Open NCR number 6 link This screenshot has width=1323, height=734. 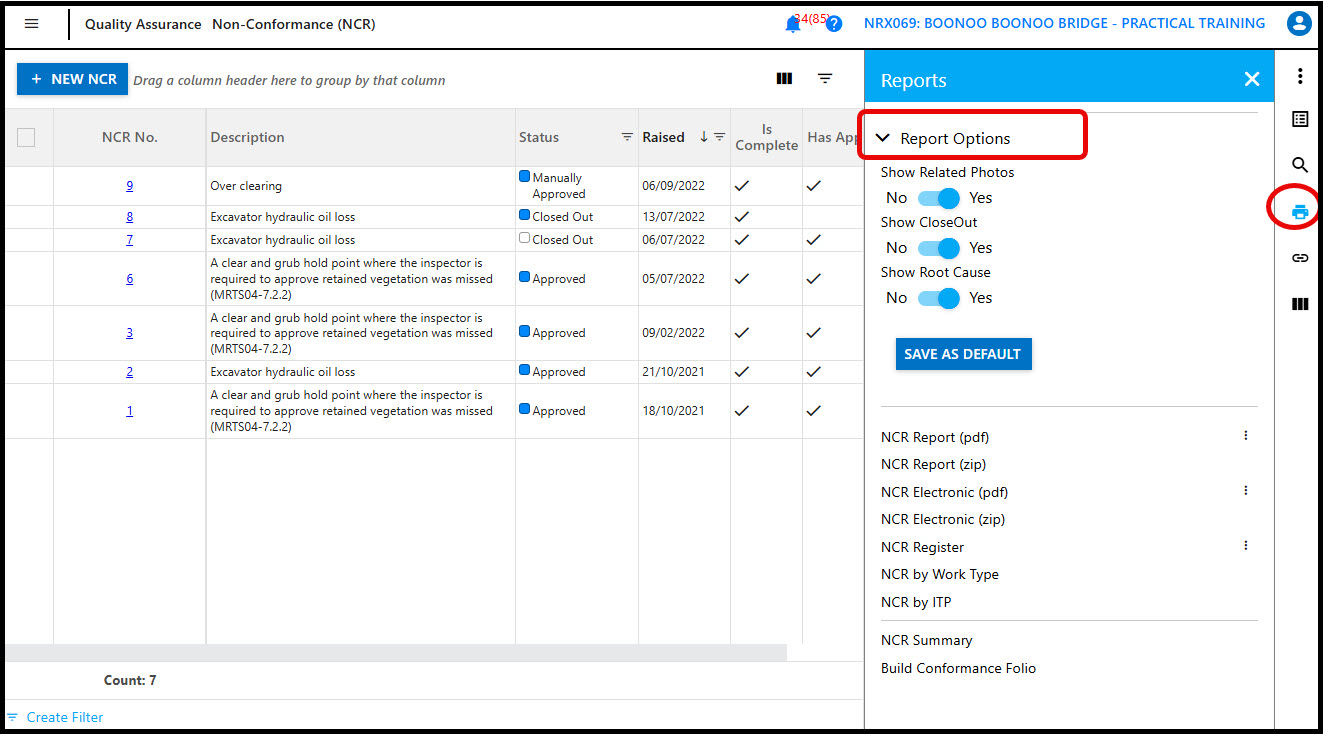129,279
